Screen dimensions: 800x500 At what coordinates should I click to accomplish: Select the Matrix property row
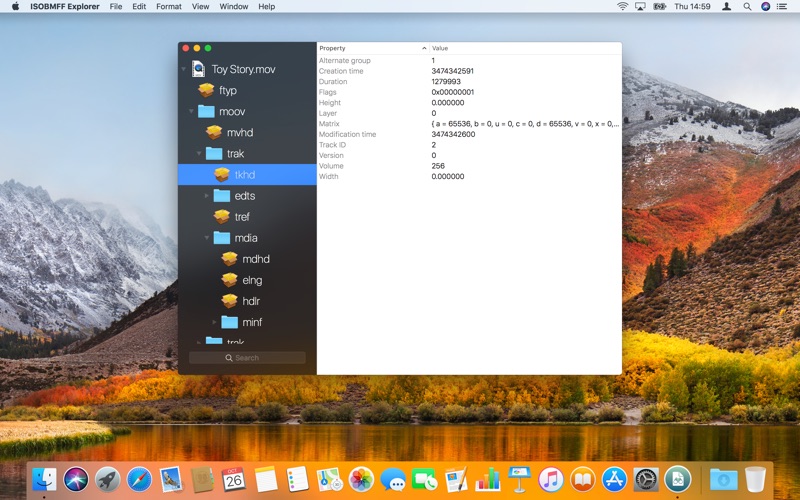click(469, 123)
